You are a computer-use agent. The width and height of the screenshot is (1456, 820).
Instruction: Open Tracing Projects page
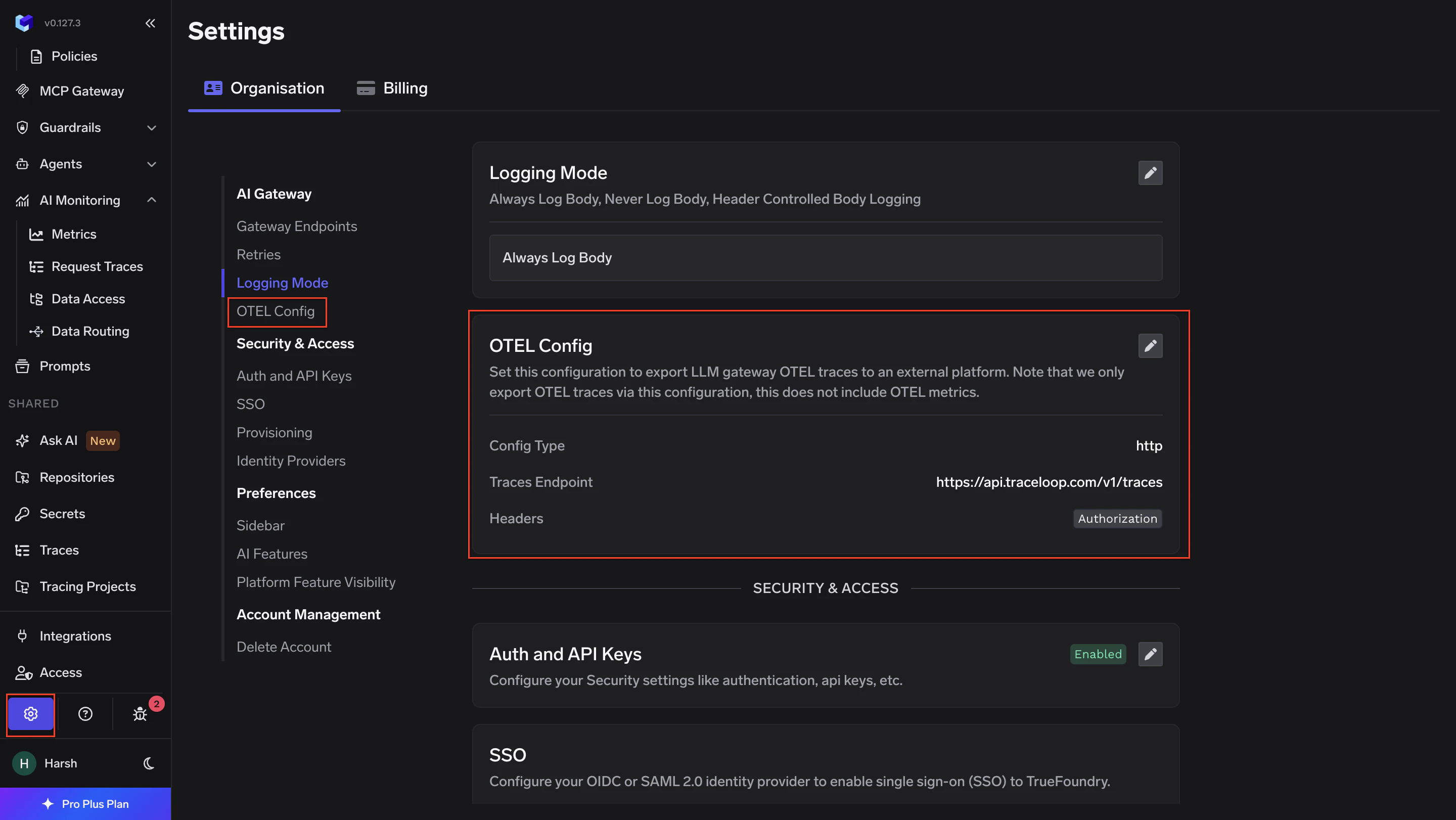[87, 586]
